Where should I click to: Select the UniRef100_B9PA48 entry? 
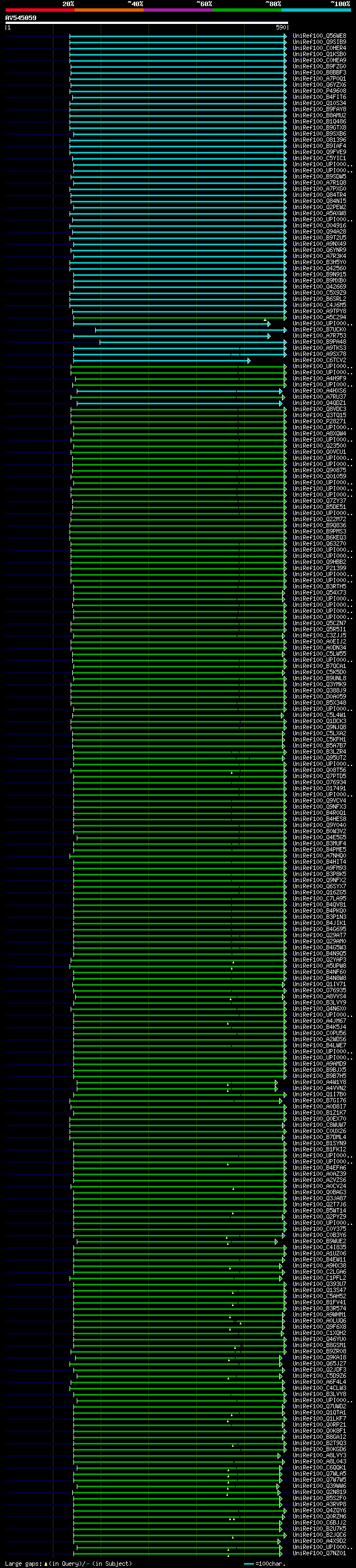click(319, 342)
